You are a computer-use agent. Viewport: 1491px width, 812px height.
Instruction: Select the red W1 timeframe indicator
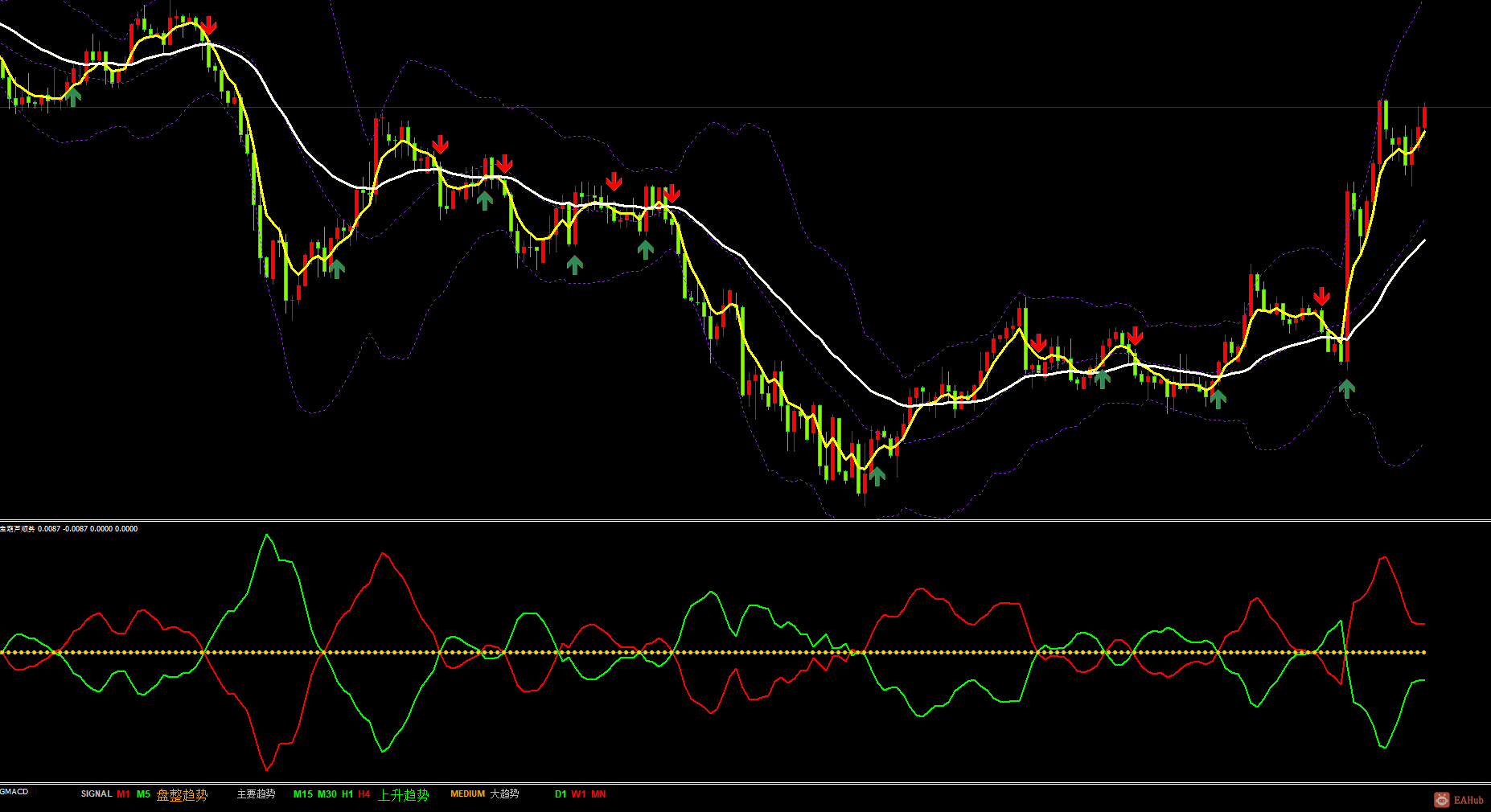tap(579, 794)
